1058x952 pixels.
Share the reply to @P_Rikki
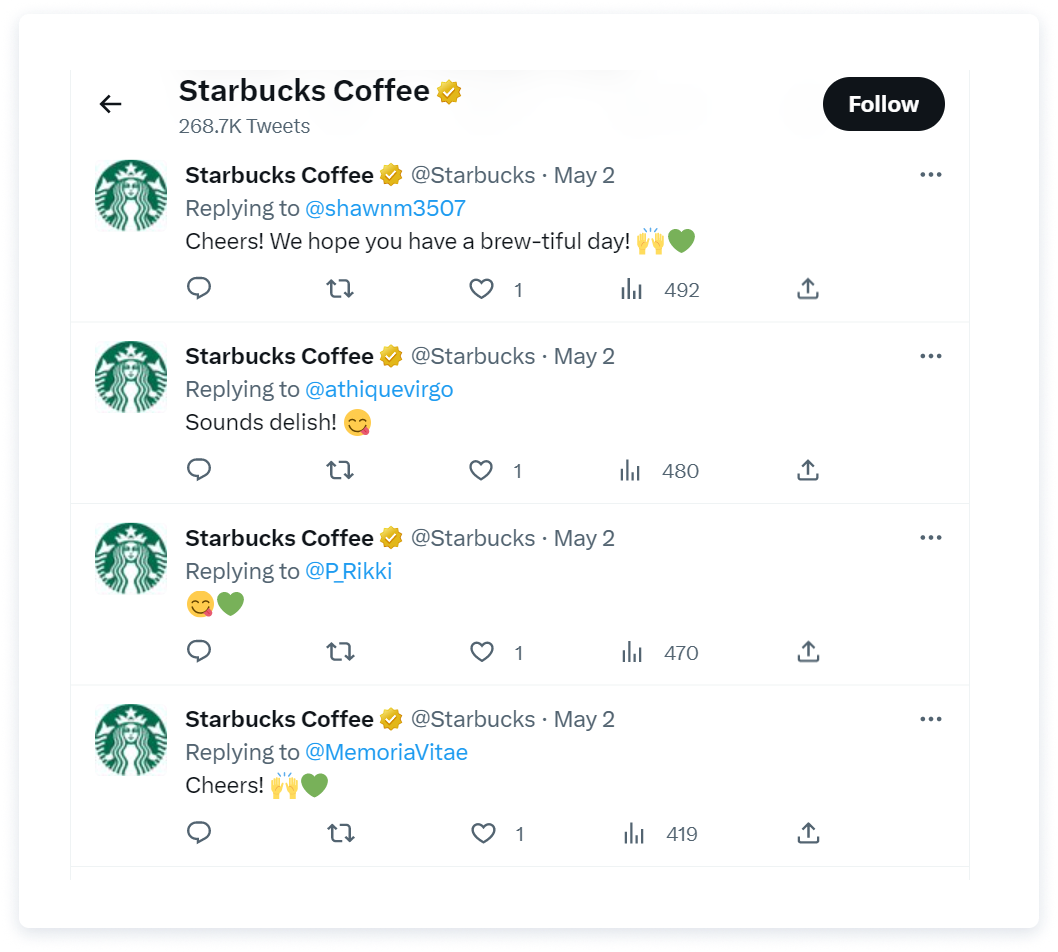click(808, 652)
